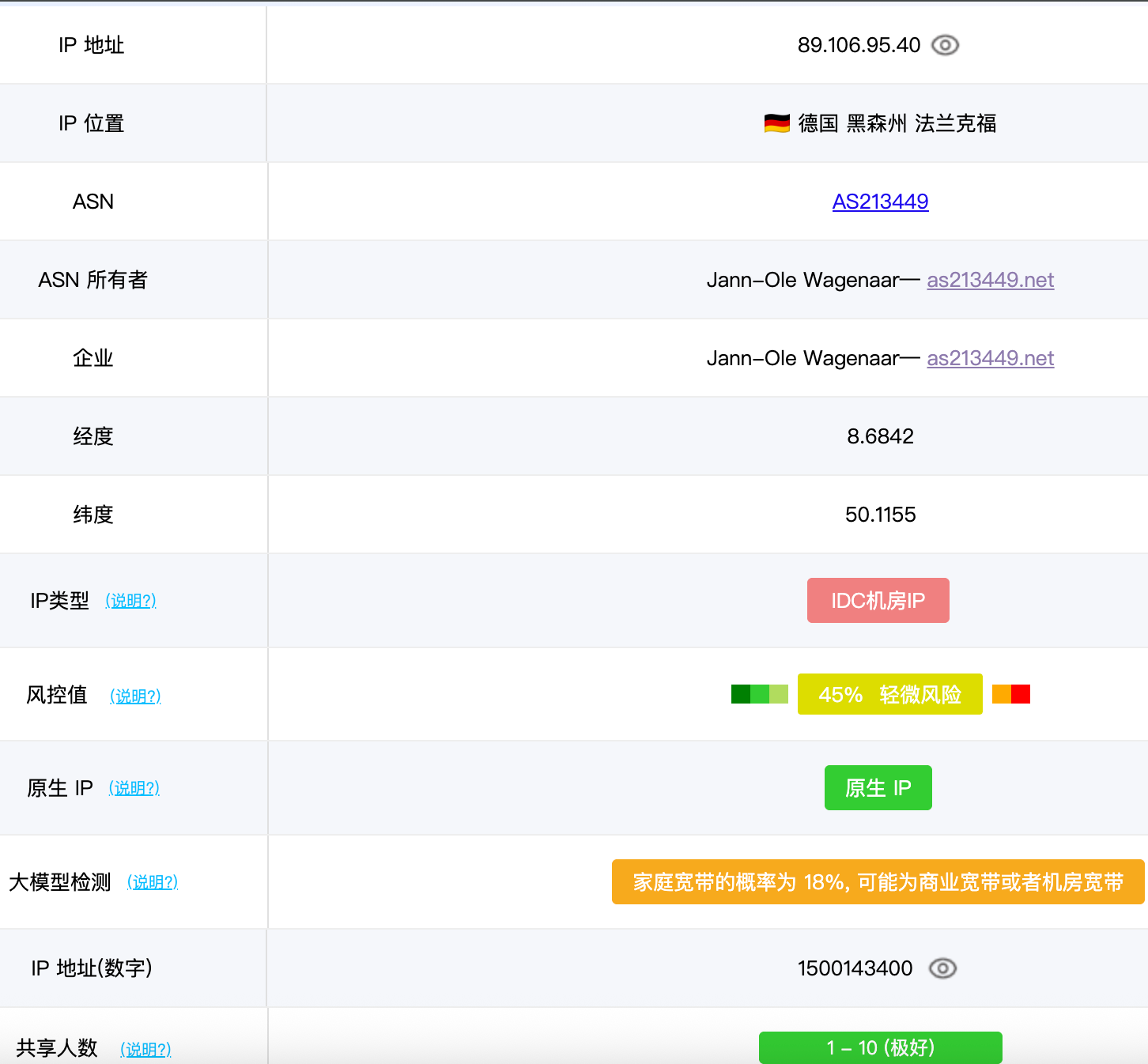Screen dimensions: 1148x1064
Task: Click the longitude value 8.6842
Action: (x=880, y=436)
